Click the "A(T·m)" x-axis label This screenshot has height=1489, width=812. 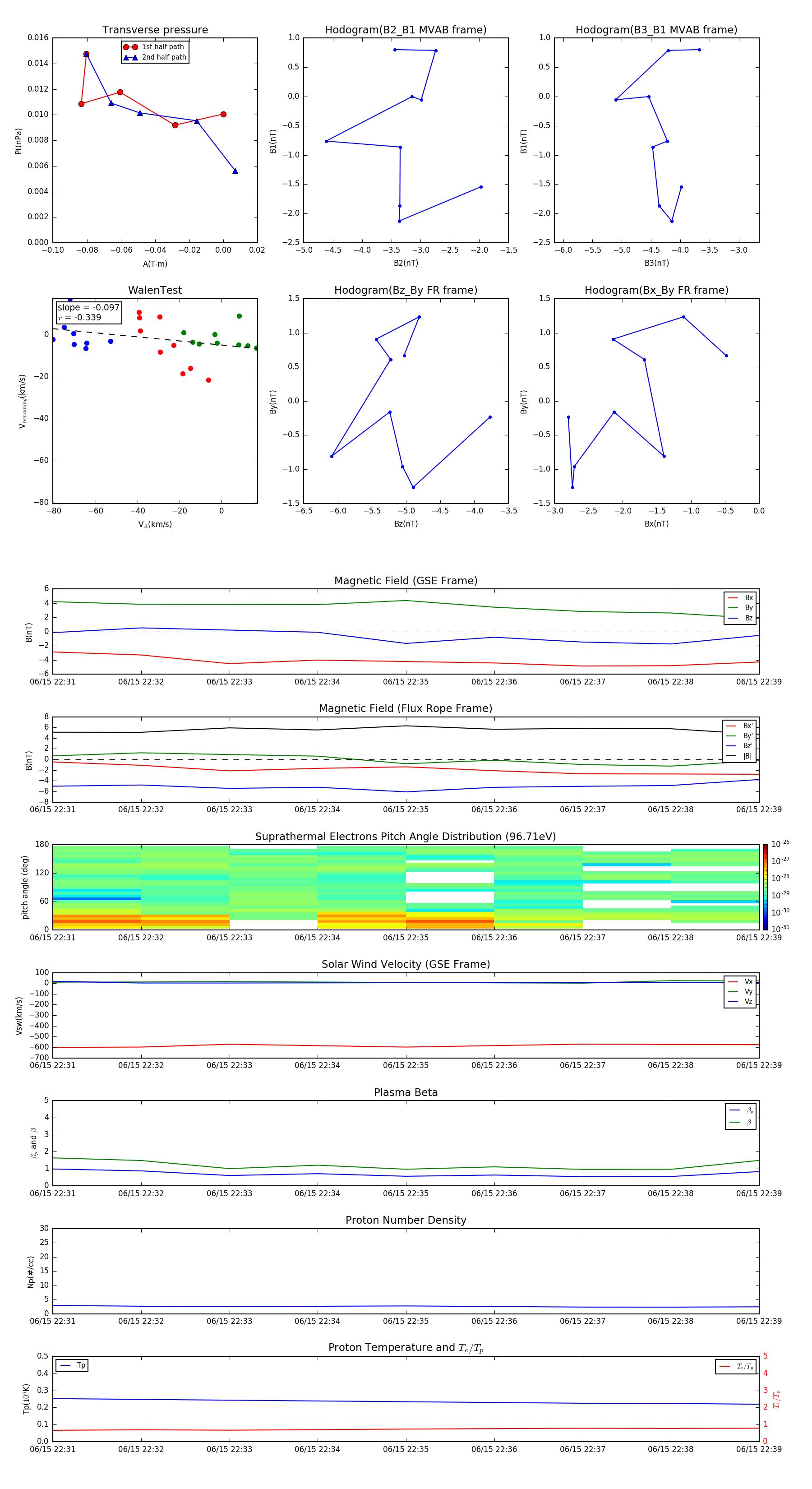[155, 264]
